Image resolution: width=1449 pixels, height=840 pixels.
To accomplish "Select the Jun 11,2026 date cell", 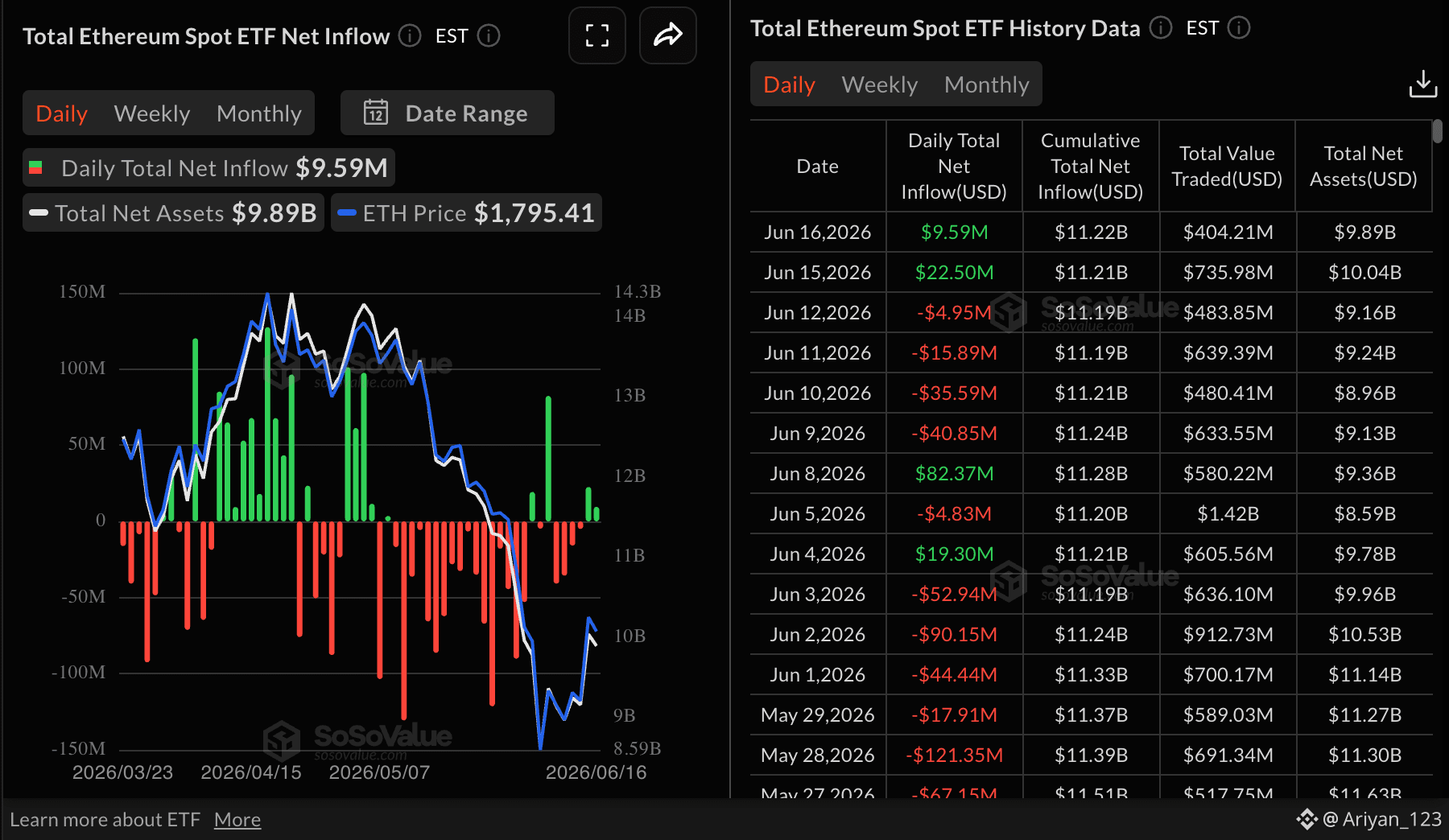I will [x=818, y=352].
